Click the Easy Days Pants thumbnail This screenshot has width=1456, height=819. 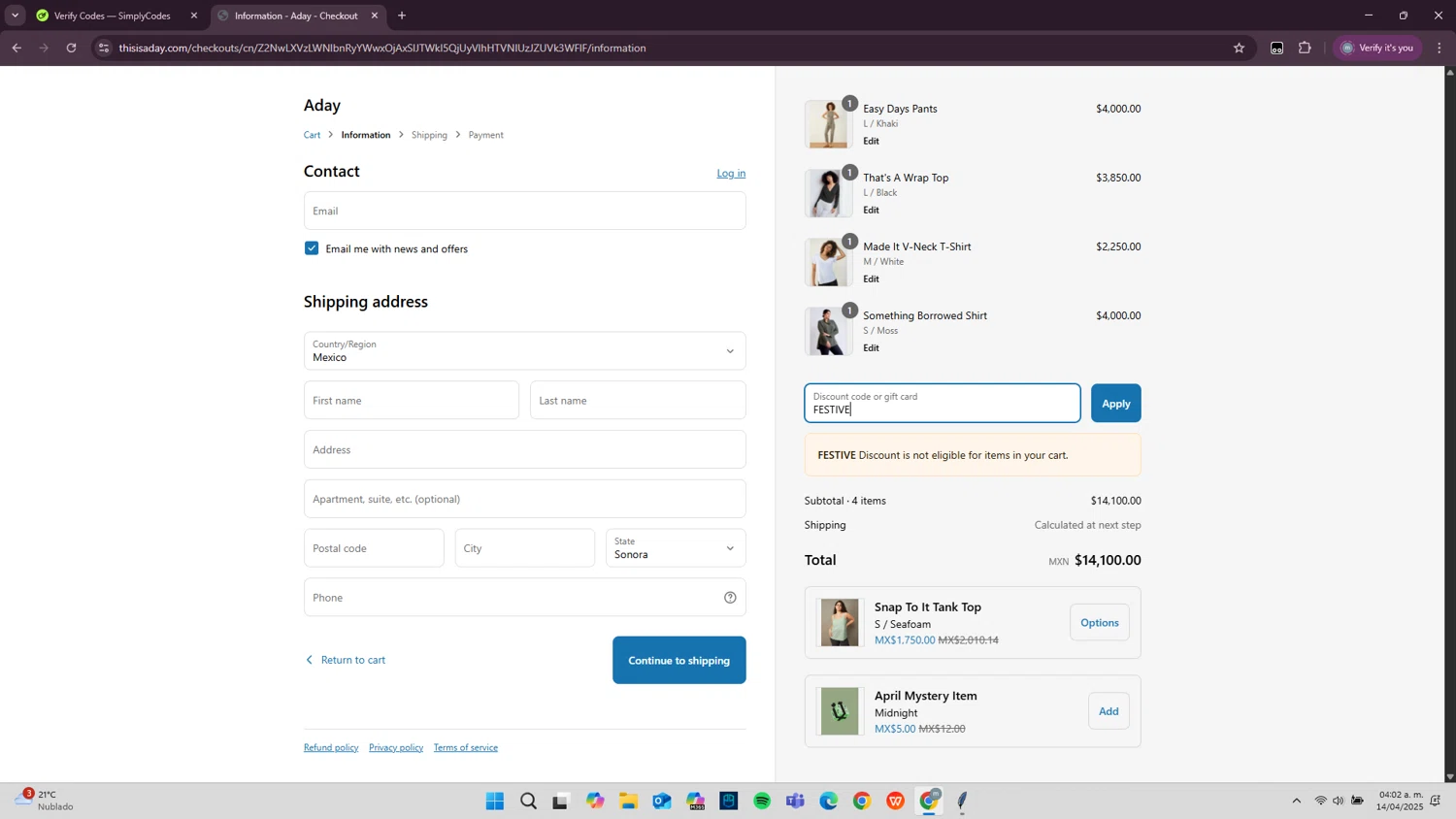click(x=828, y=124)
